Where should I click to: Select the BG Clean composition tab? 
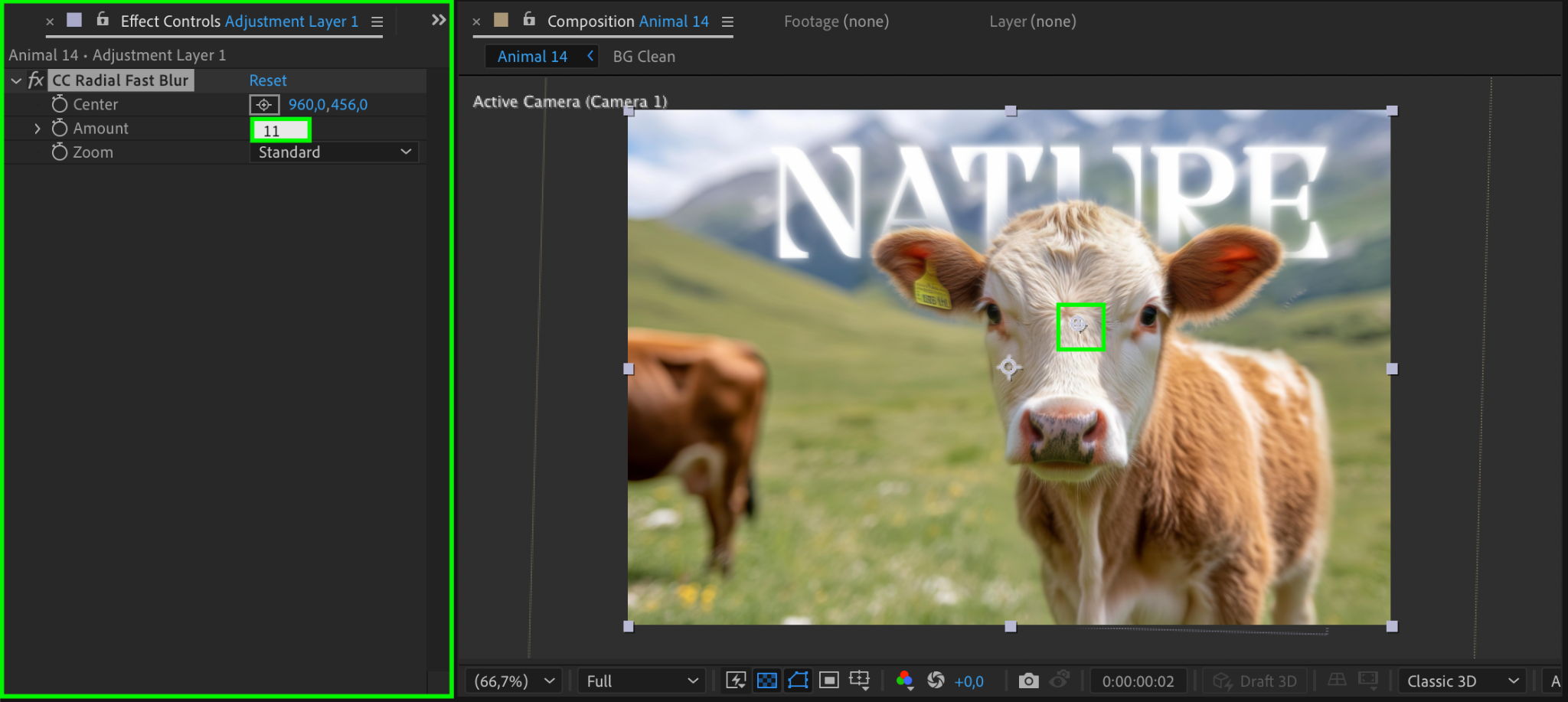pyautogui.click(x=644, y=57)
